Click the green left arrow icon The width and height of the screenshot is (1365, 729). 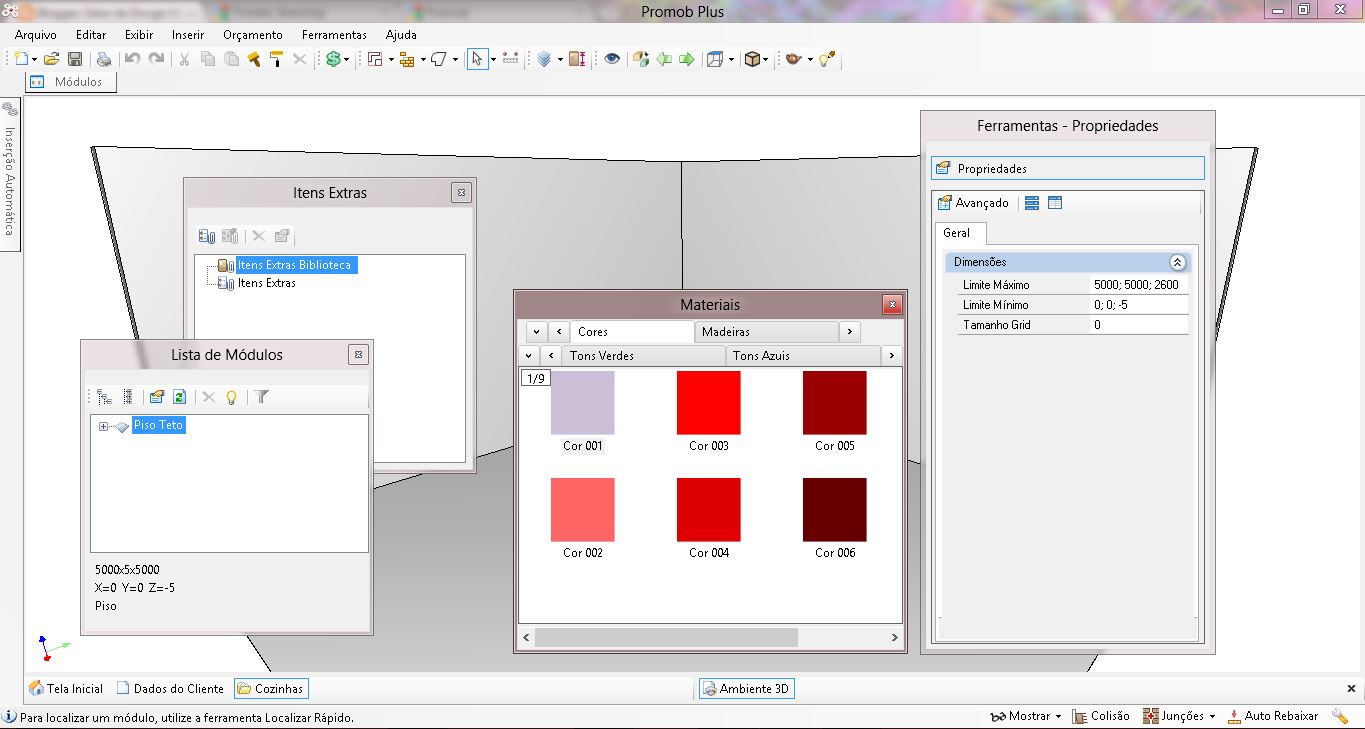click(664, 60)
